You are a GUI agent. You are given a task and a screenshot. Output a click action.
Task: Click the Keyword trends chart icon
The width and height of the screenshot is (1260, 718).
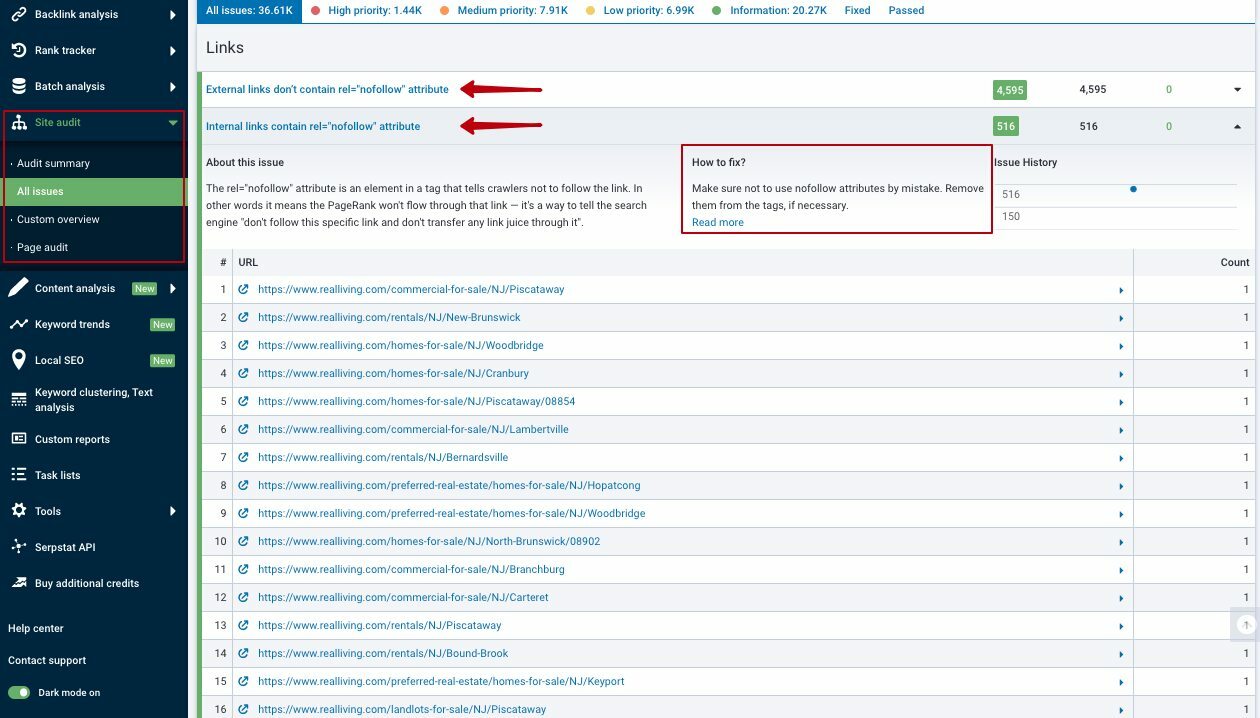[x=18, y=324]
